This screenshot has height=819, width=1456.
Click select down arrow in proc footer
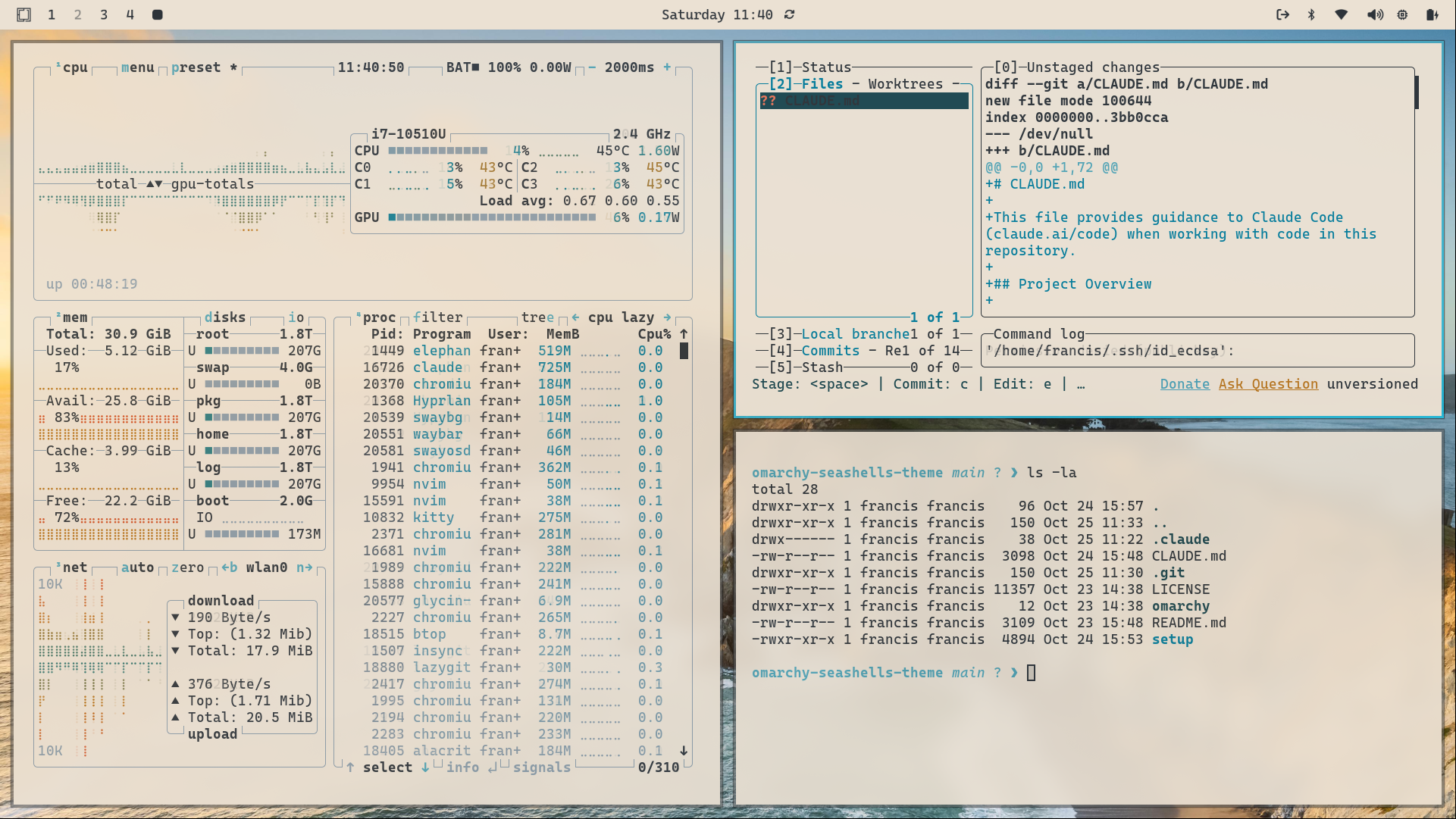point(425,767)
